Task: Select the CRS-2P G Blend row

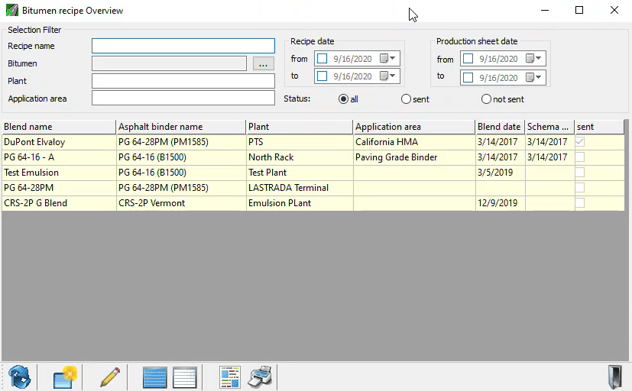Action: pyautogui.click(x=313, y=203)
